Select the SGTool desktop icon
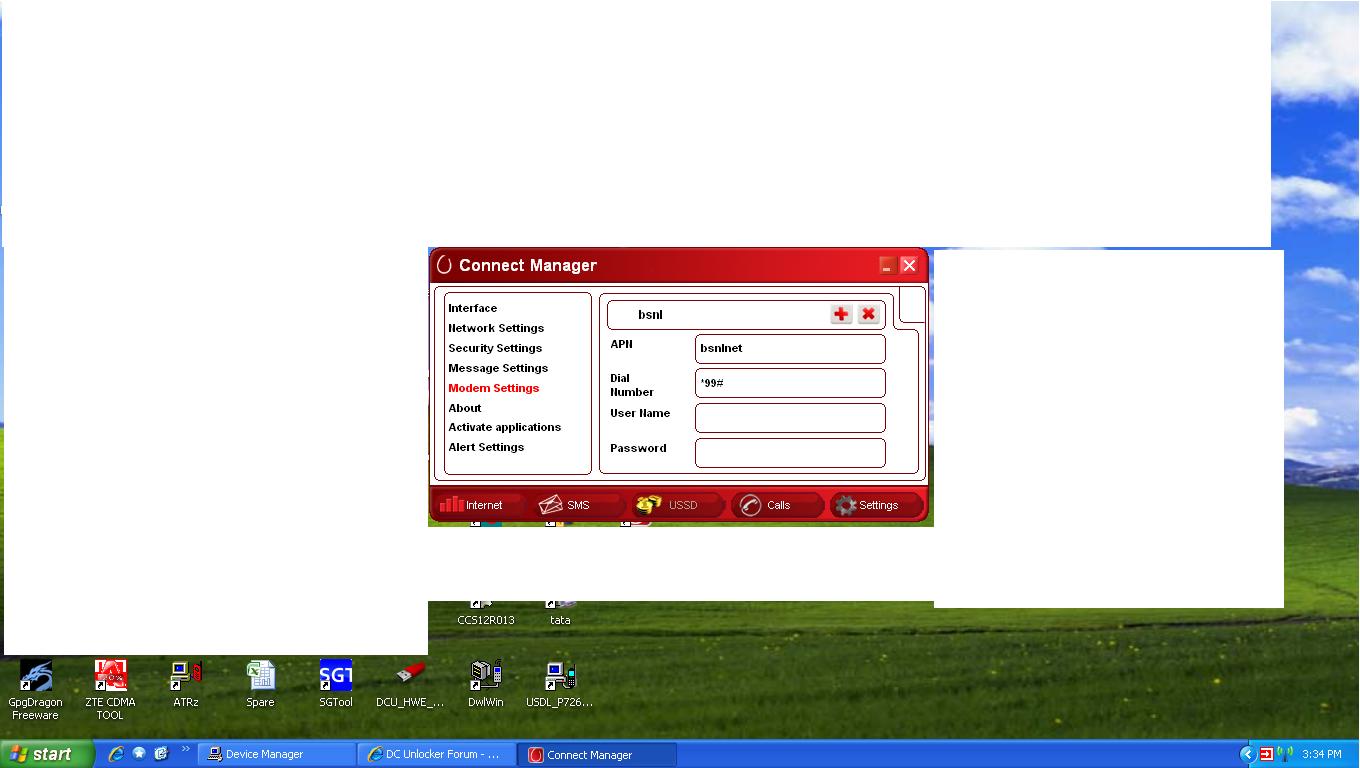This screenshot has height=768, width=1360. 335,677
